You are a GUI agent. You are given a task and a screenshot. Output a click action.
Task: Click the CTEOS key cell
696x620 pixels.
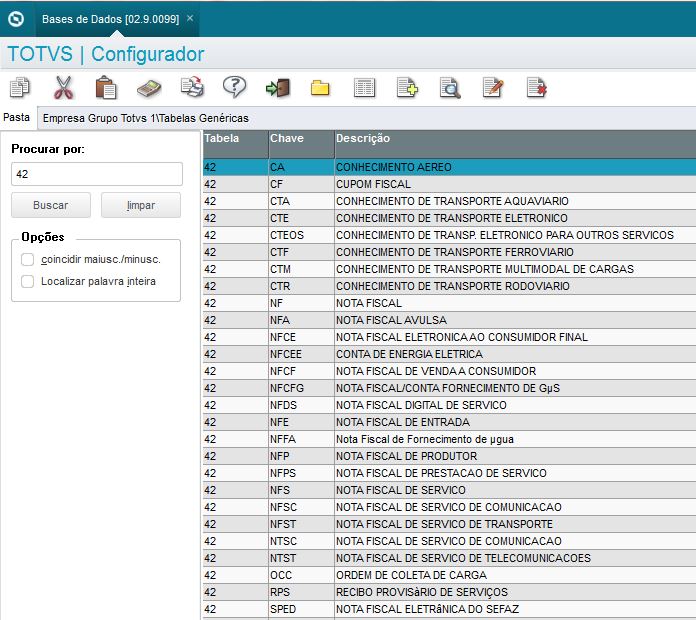click(301, 235)
